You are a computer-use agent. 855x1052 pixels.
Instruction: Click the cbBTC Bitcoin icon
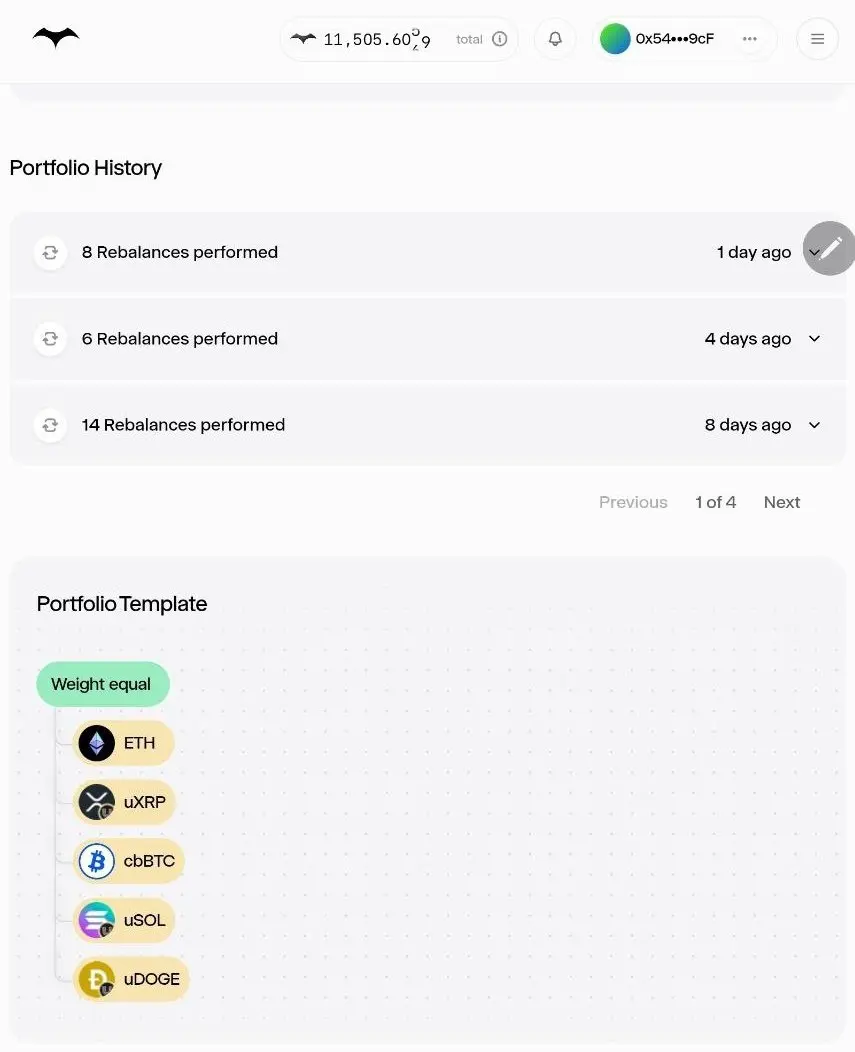97,861
